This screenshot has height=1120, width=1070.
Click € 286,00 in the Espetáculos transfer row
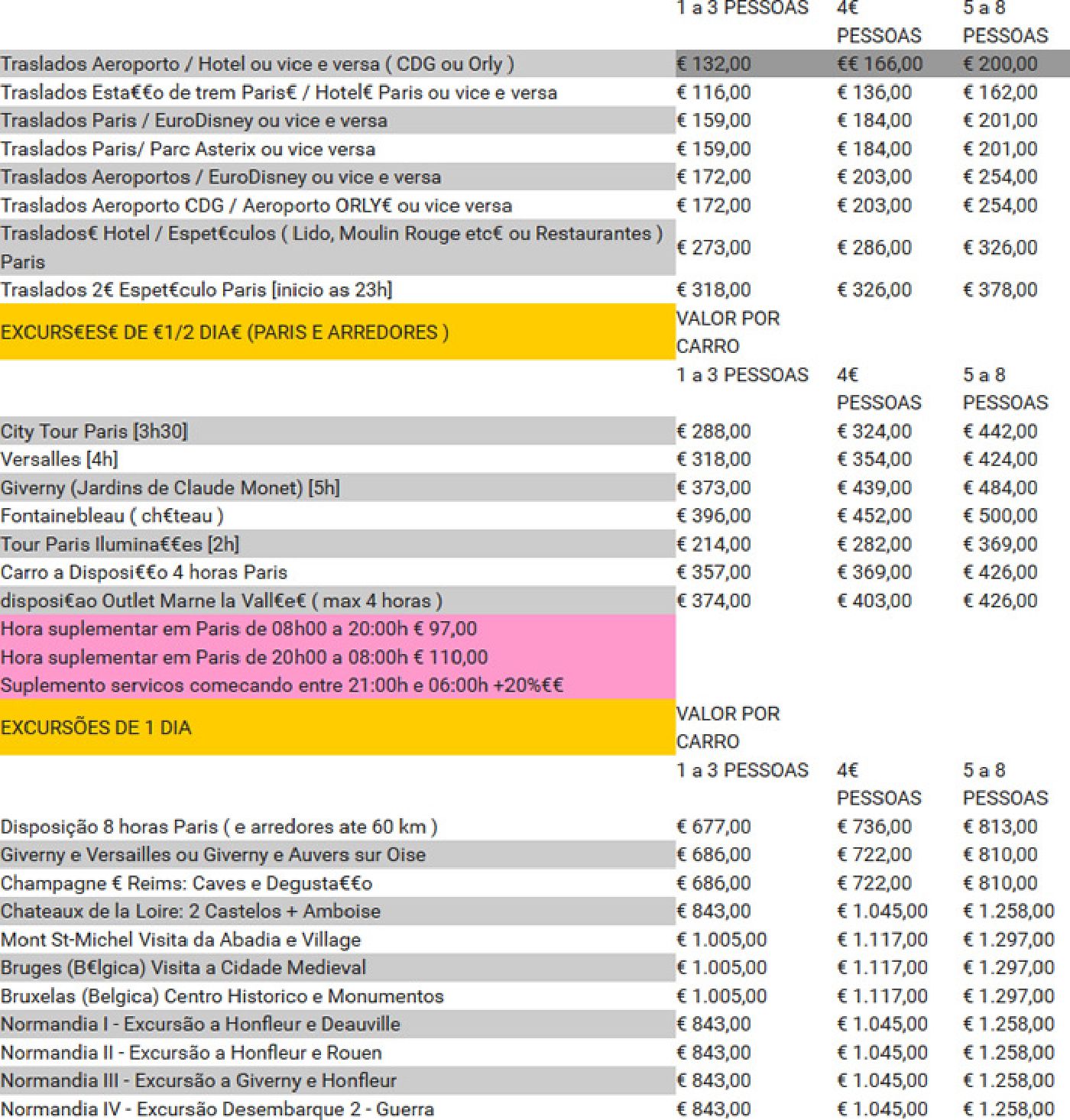pyautogui.click(x=874, y=248)
